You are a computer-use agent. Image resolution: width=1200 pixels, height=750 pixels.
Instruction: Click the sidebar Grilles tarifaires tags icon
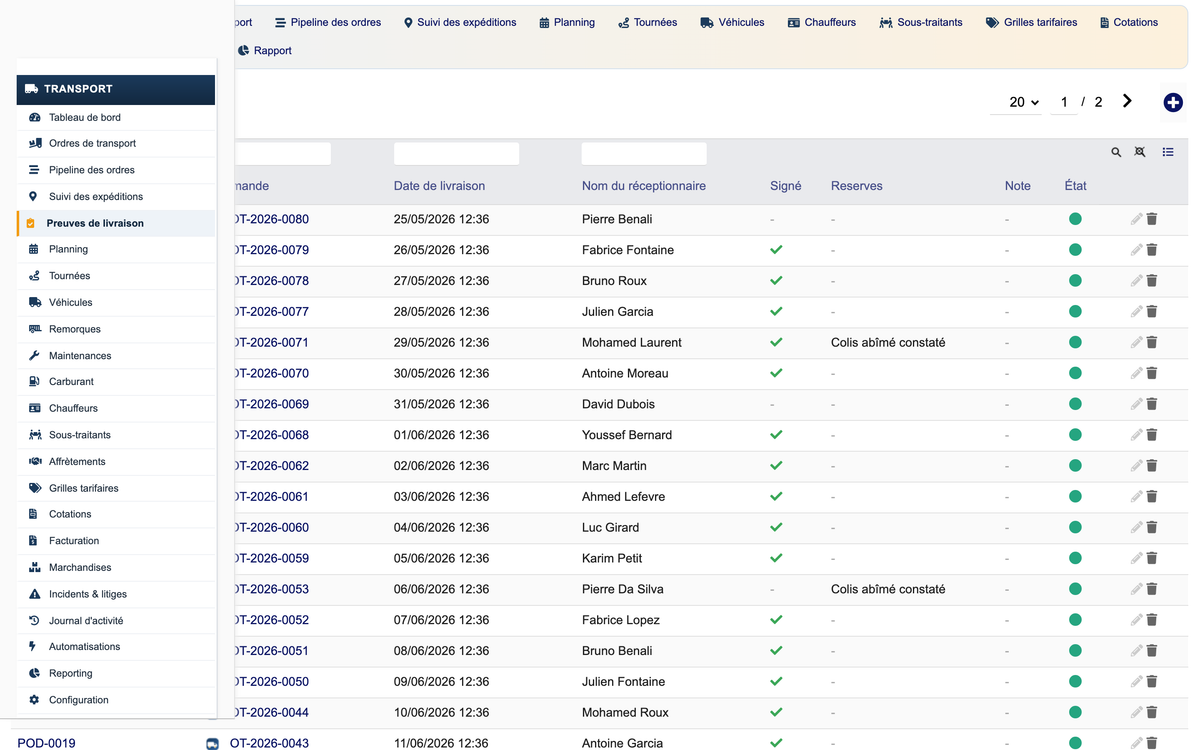coord(34,488)
